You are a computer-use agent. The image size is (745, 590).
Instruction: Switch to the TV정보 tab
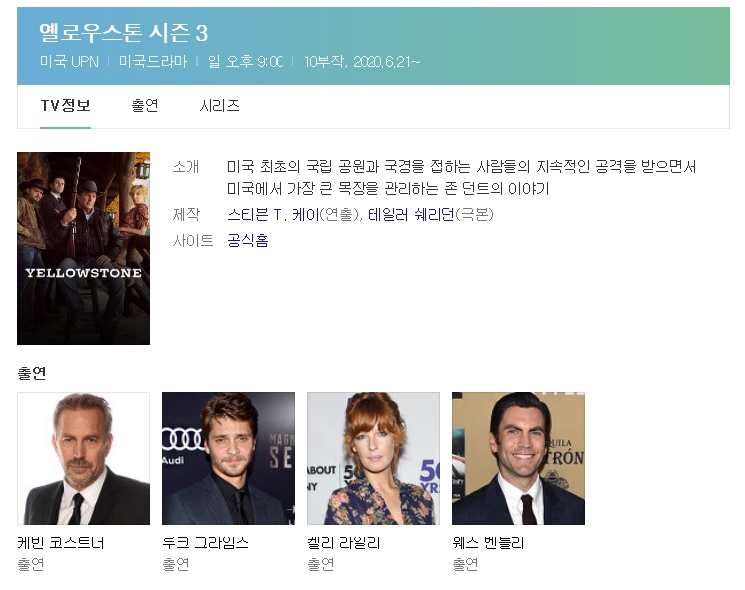[x=65, y=106]
